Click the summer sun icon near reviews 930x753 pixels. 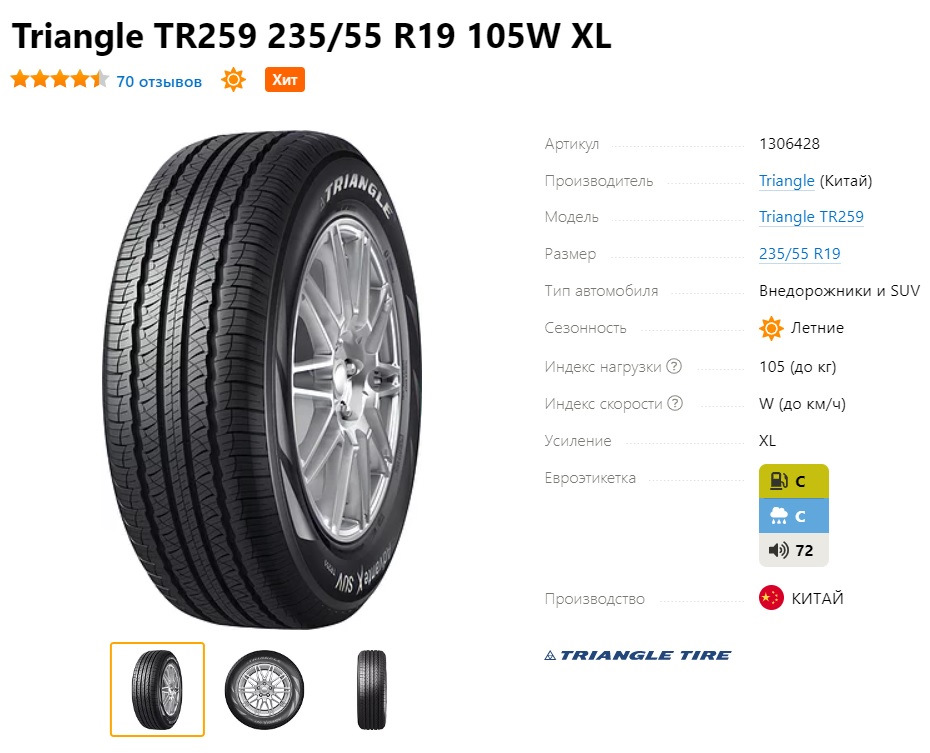click(233, 80)
